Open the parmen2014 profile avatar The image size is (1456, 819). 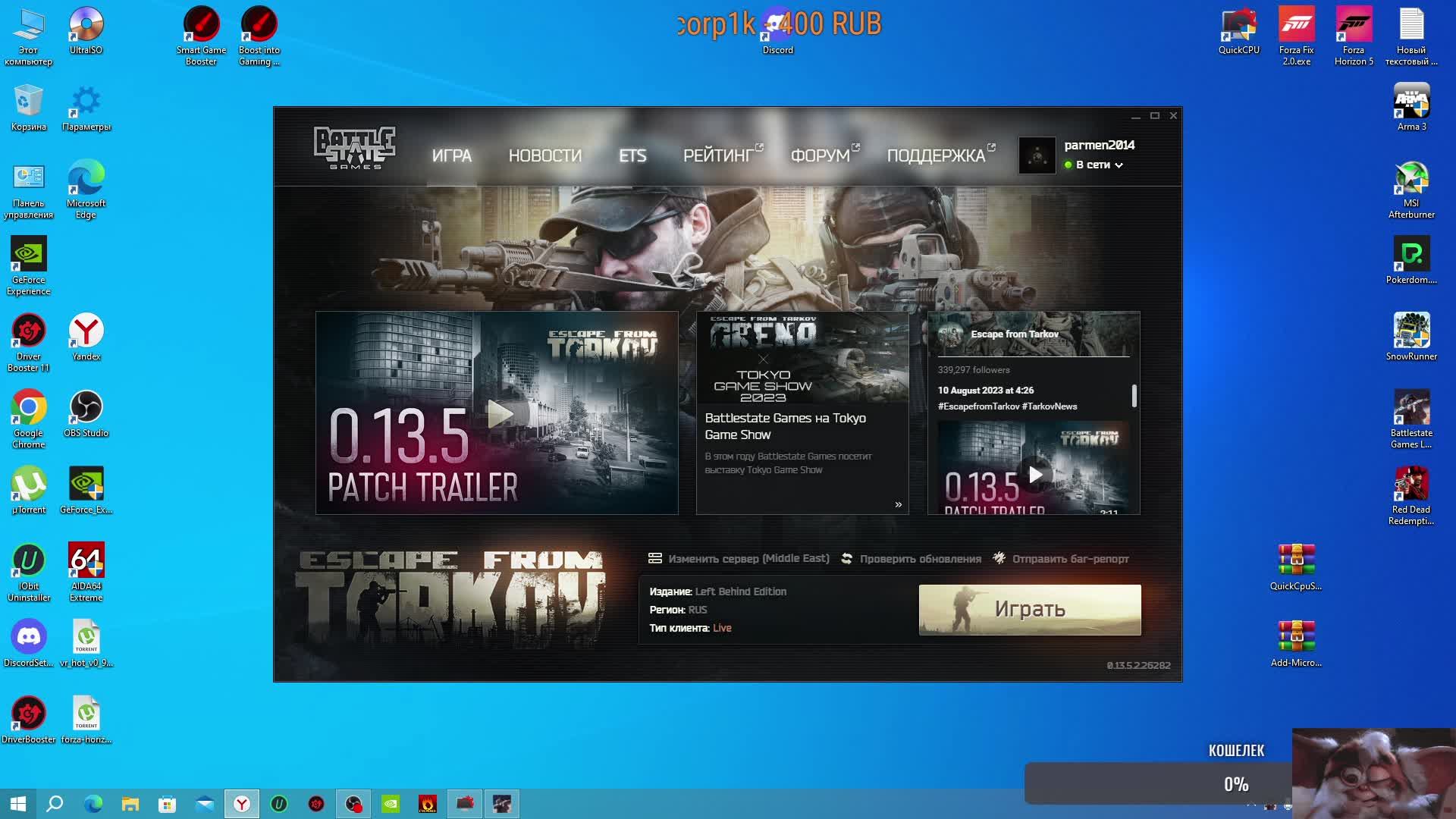(x=1037, y=155)
